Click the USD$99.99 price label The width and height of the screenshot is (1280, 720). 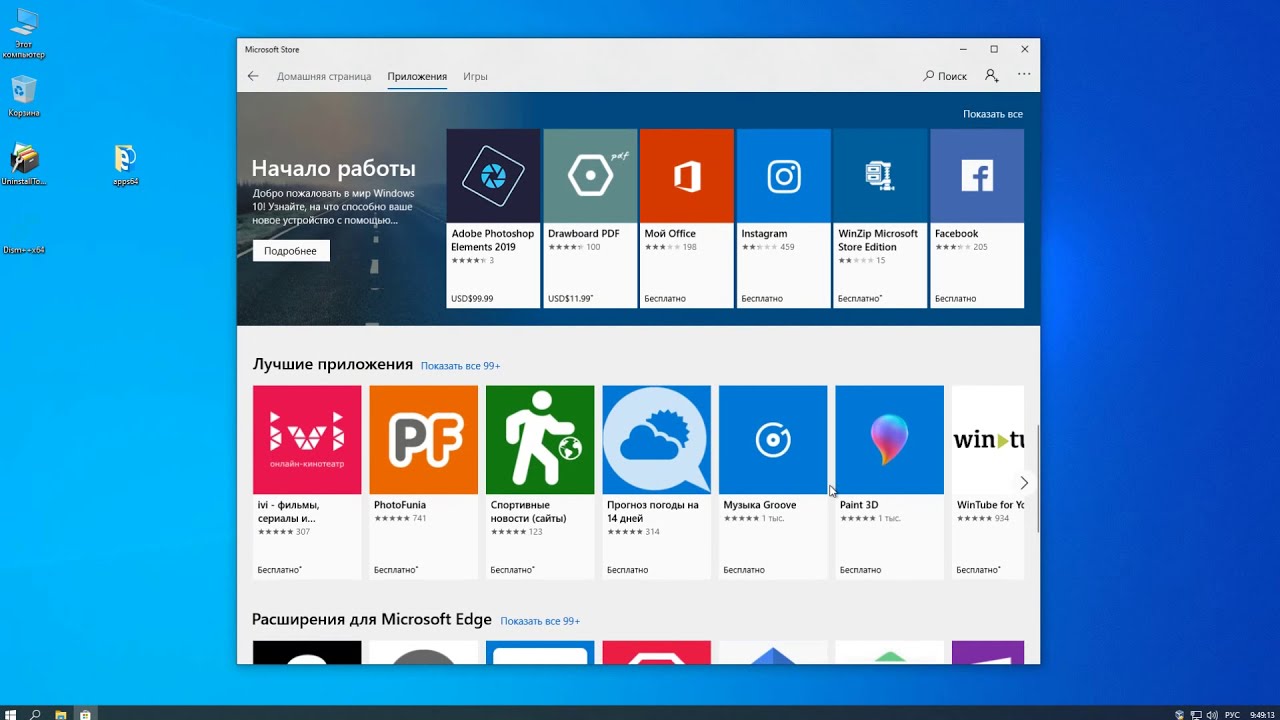(x=472, y=298)
